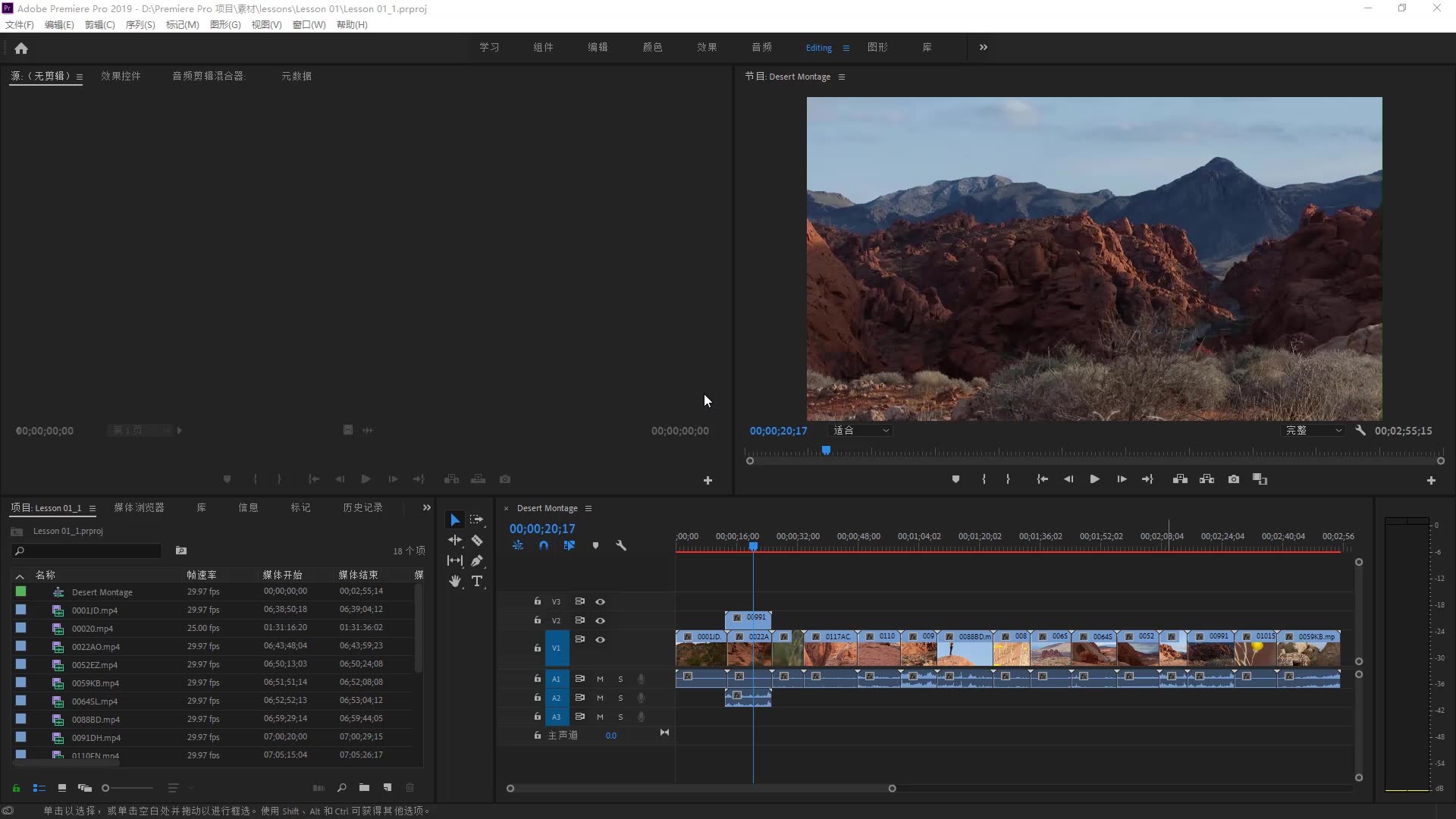1456x819 pixels.
Task: Hide video track V1 with the eye toggle
Action: coord(600,639)
